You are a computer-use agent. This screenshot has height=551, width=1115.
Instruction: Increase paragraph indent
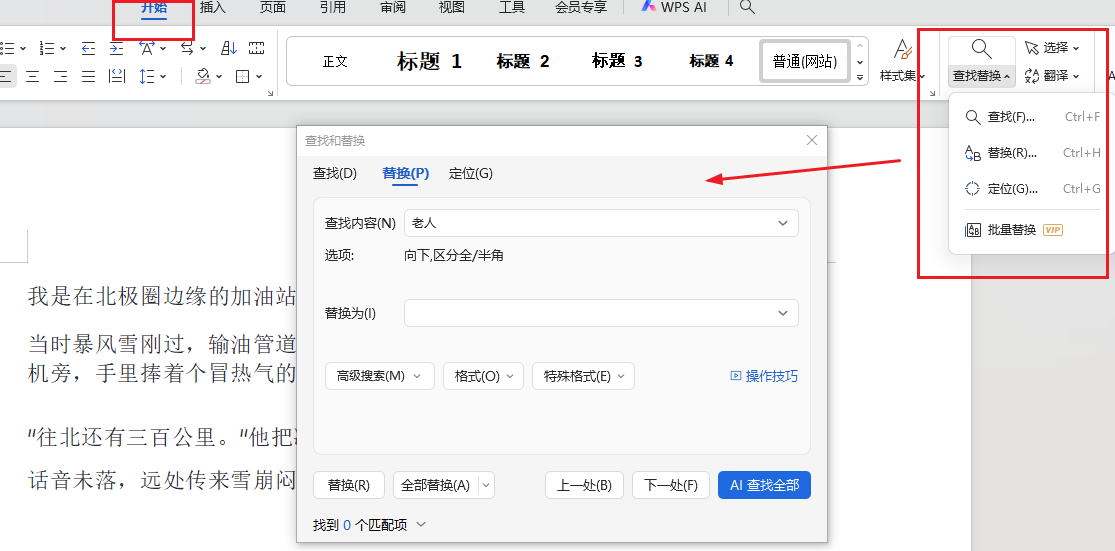(x=116, y=48)
